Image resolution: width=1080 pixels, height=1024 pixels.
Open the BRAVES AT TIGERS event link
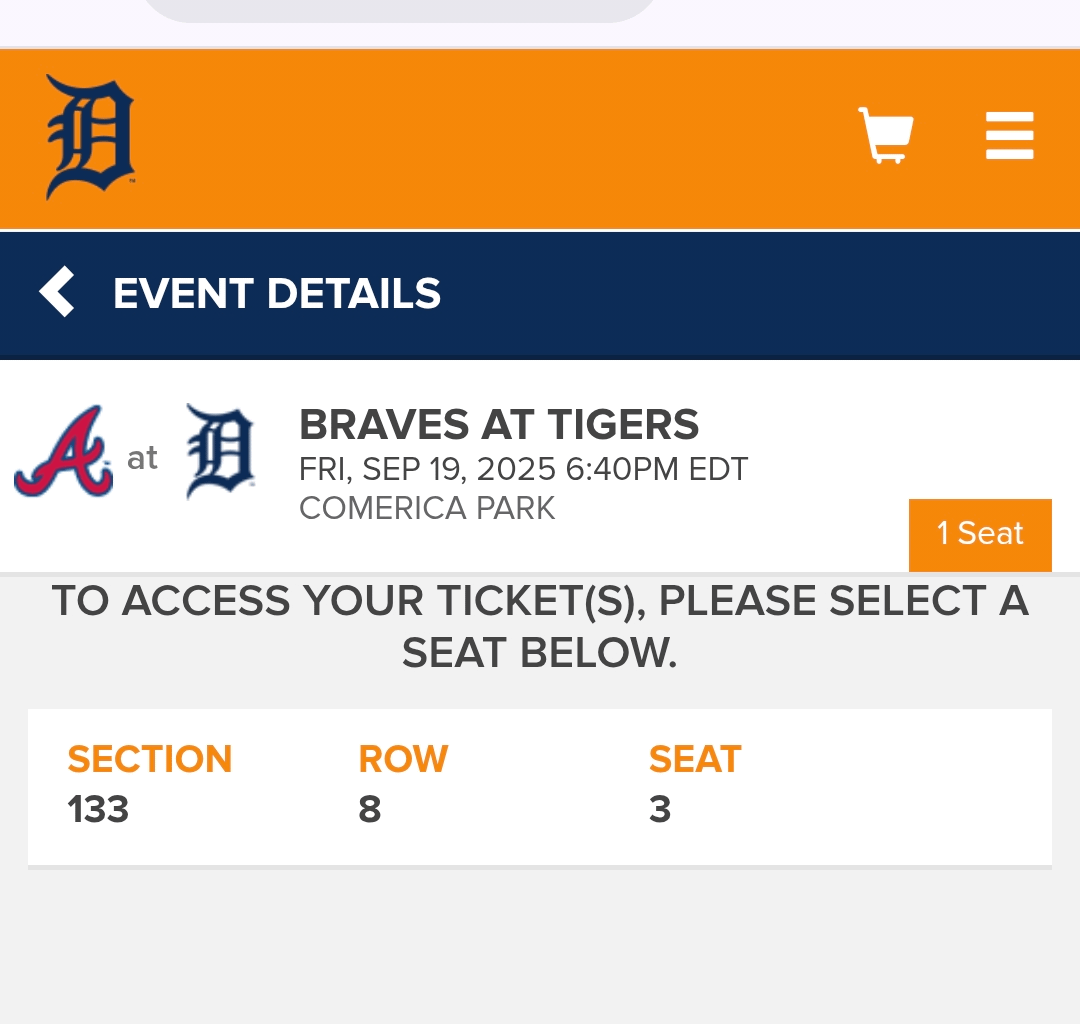(499, 424)
